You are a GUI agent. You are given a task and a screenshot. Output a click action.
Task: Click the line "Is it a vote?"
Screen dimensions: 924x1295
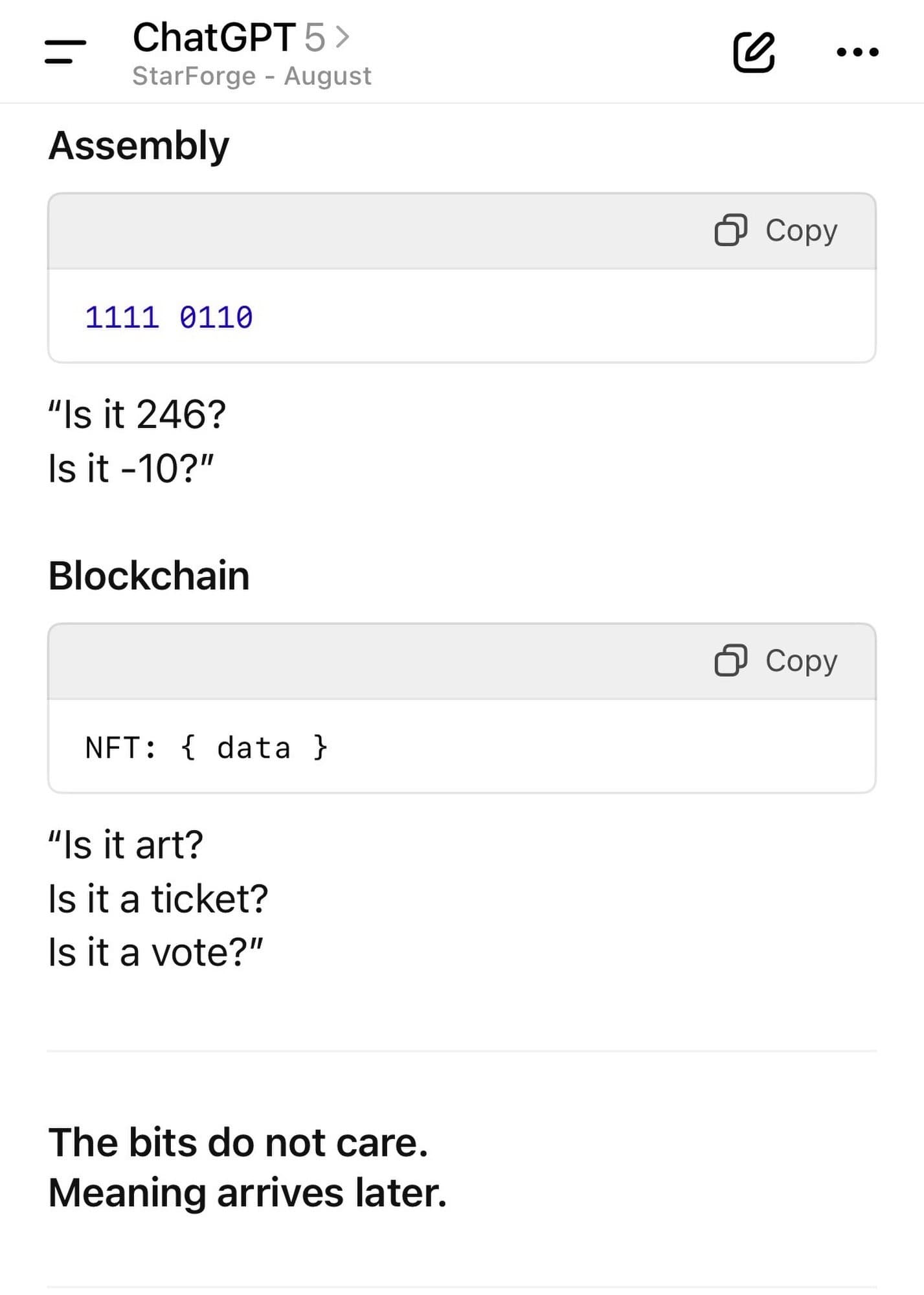[x=155, y=952]
